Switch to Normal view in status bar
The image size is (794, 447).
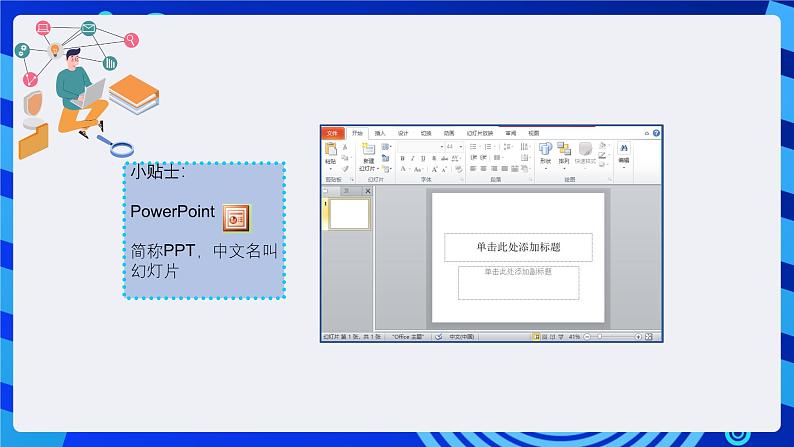[x=536, y=337]
